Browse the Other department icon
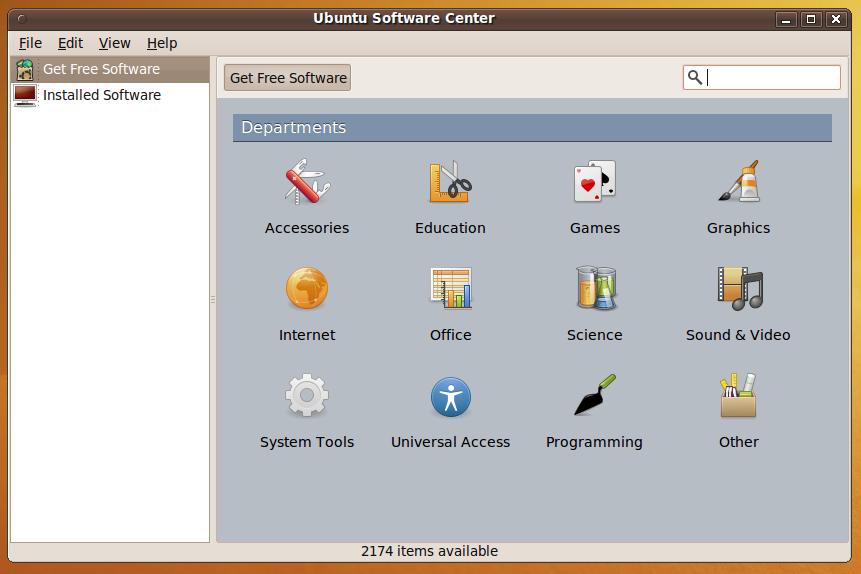This screenshot has height=574, width=861. pos(738,397)
